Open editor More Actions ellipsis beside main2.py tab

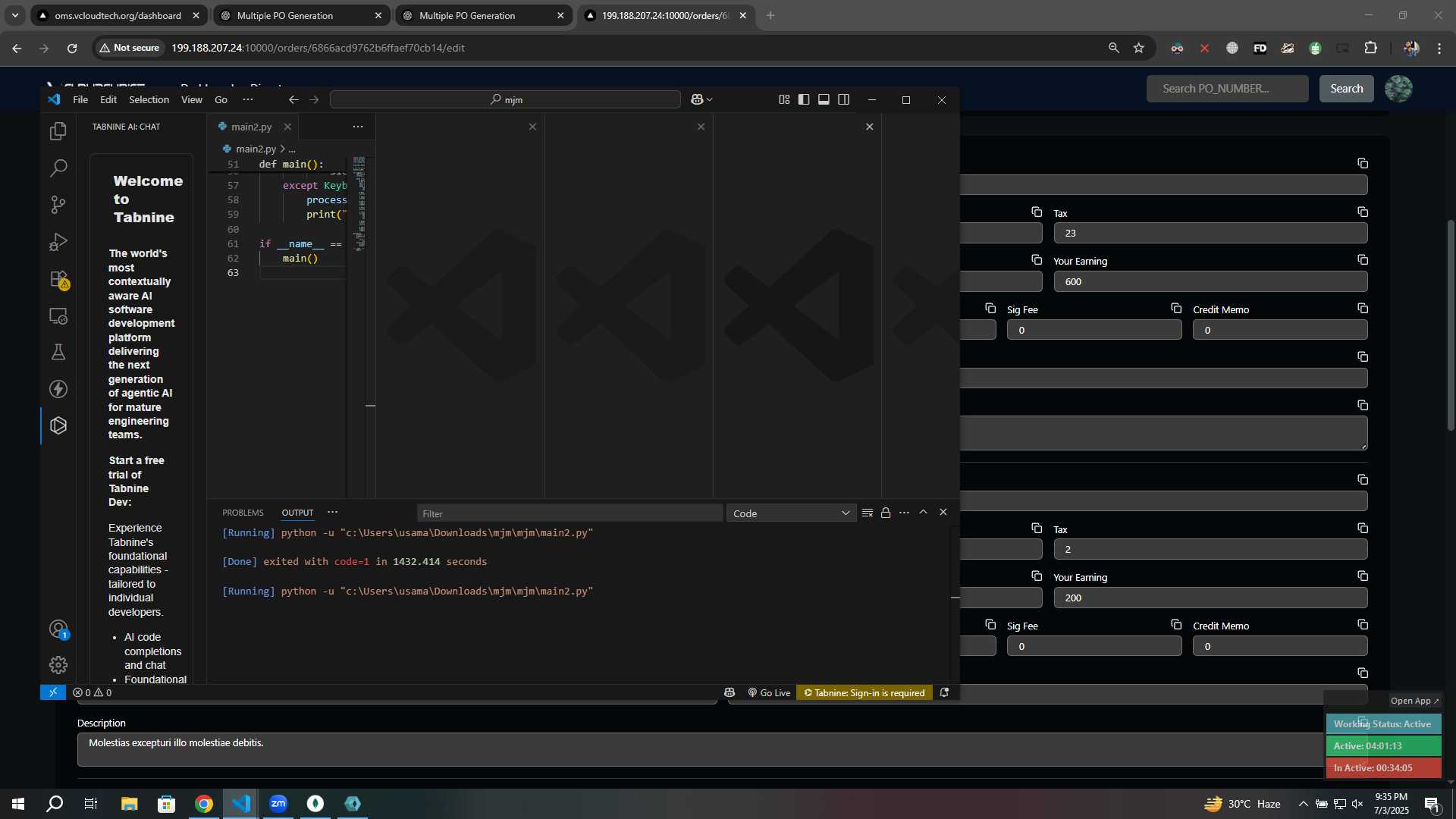358,127
